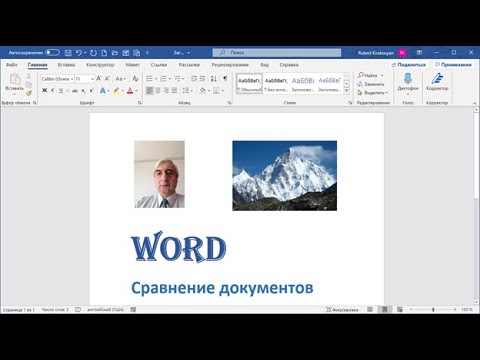Open the Рецензирование tab
Viewport: 480px width, 360px height.
click(230, 65)
